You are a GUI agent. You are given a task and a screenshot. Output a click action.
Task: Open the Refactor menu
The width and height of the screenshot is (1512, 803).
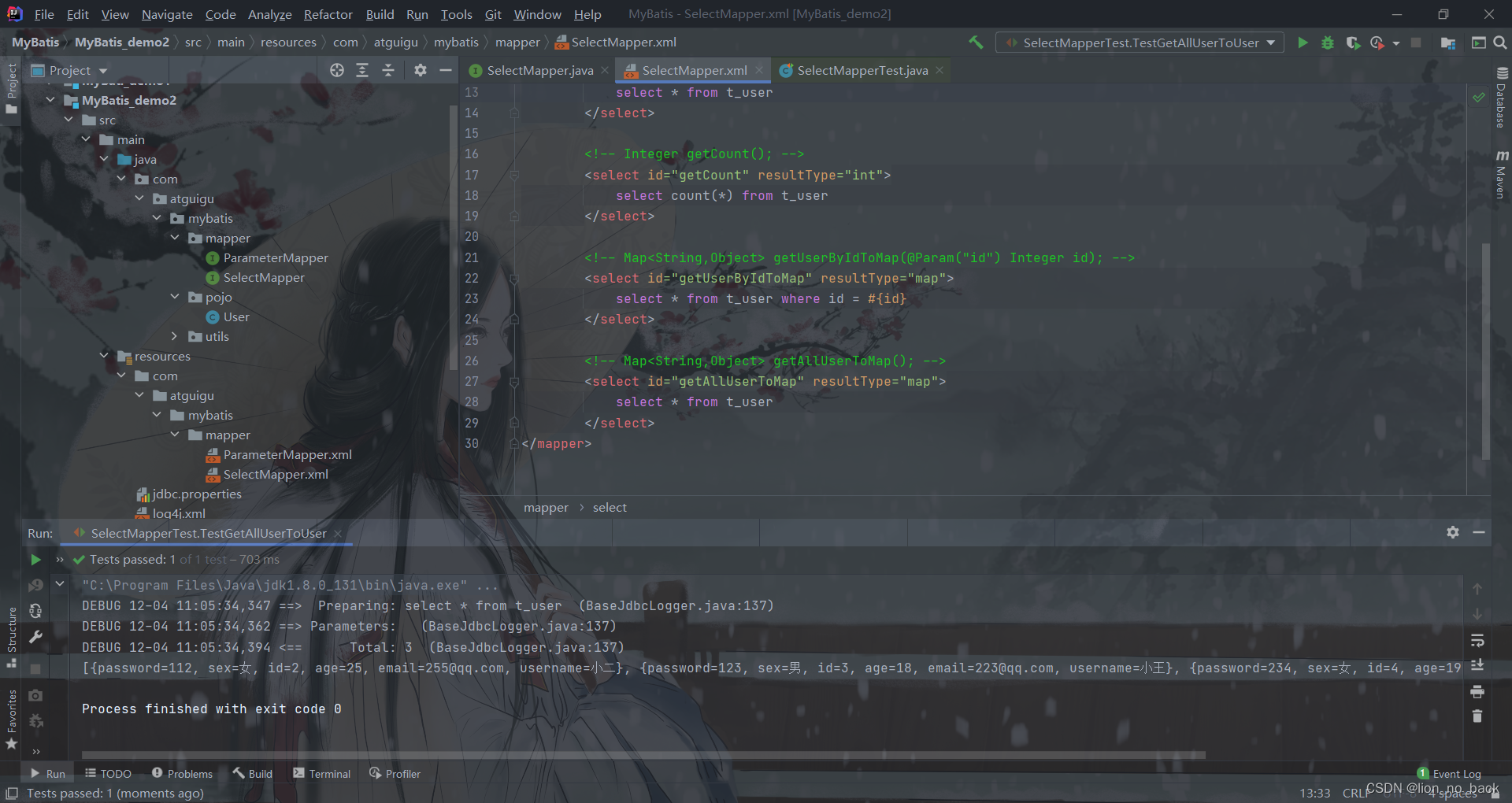pyautogui.click(x=328, y=14)
